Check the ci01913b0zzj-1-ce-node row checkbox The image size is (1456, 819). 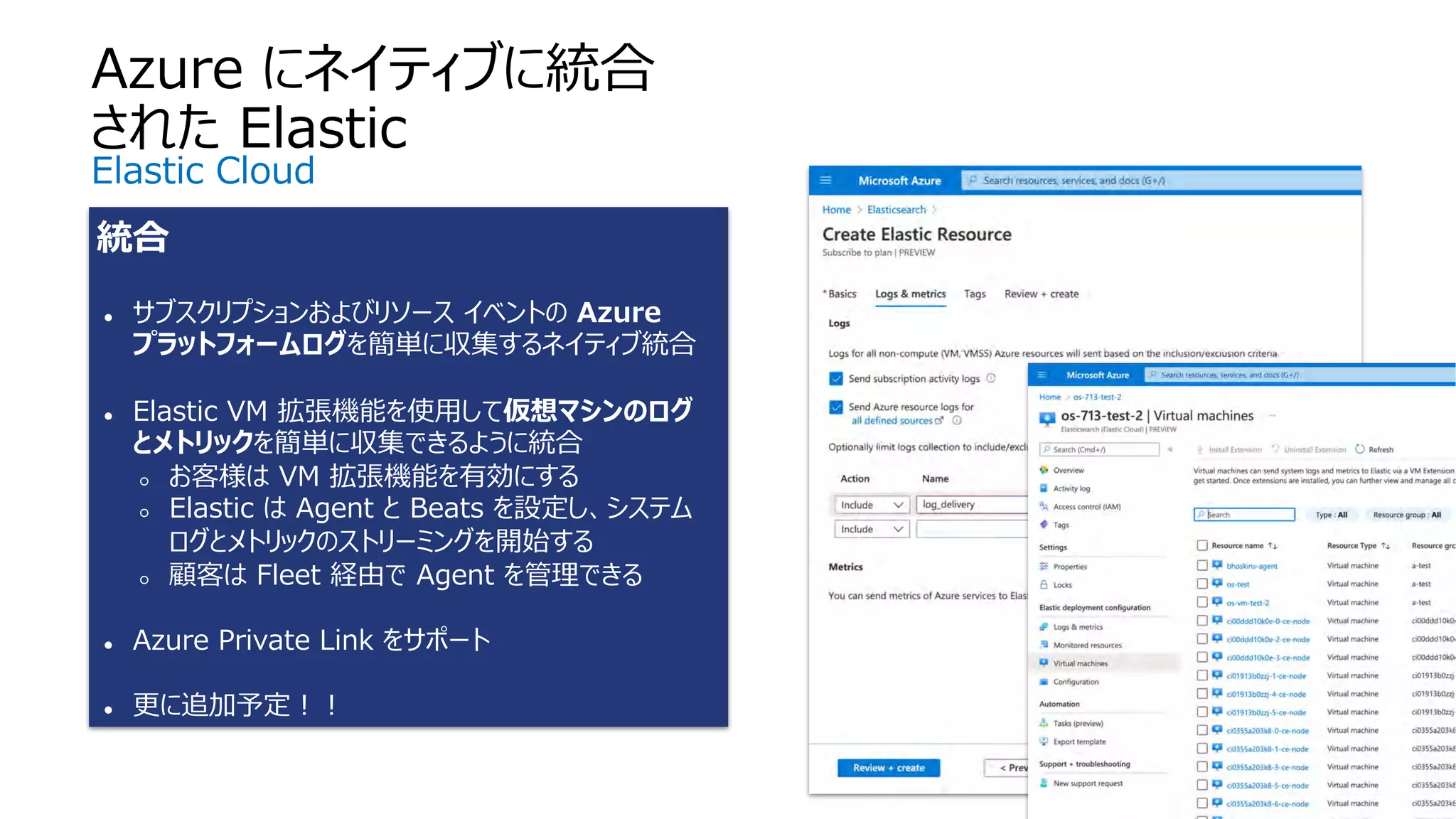click(x=1202, y=675)
